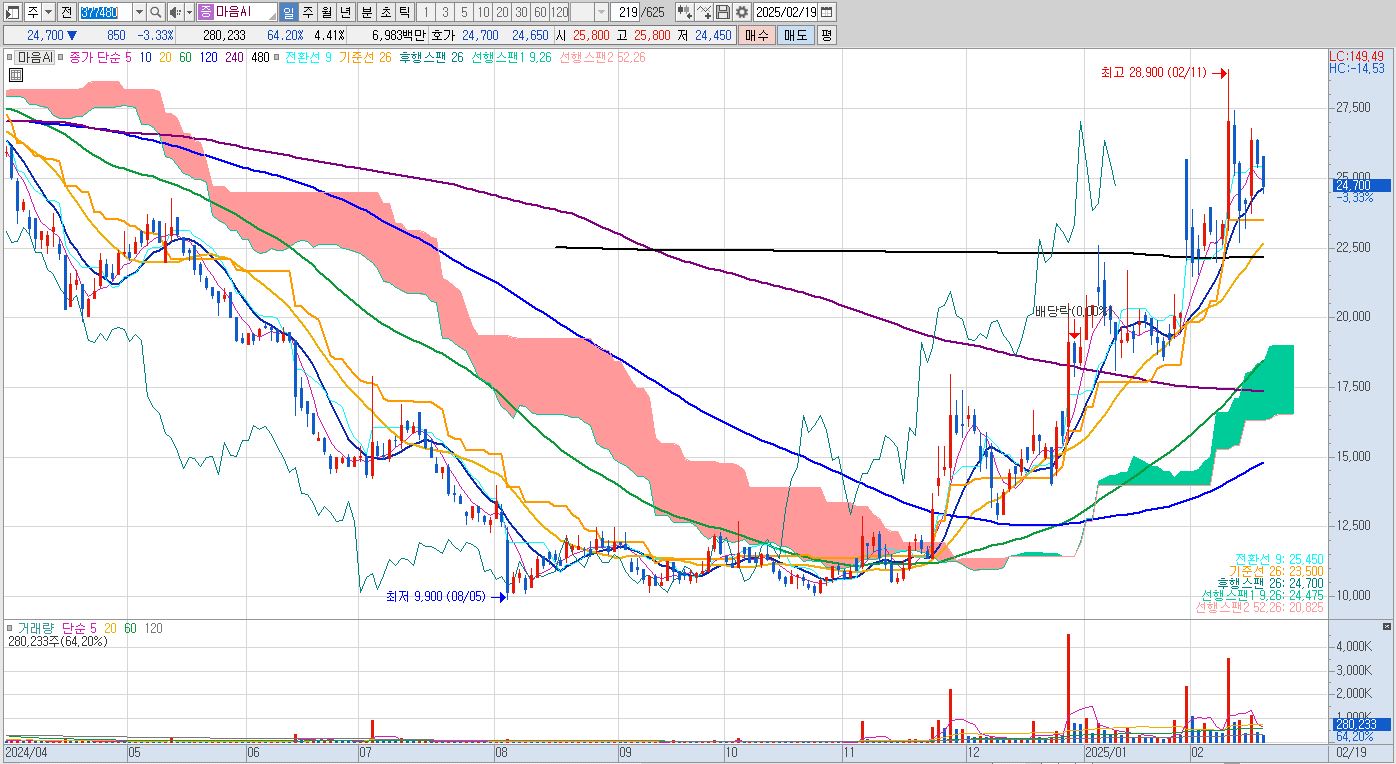Click the 최저 9,900 (08/05) marker label
1396x764 pixels.
[435, 596]
